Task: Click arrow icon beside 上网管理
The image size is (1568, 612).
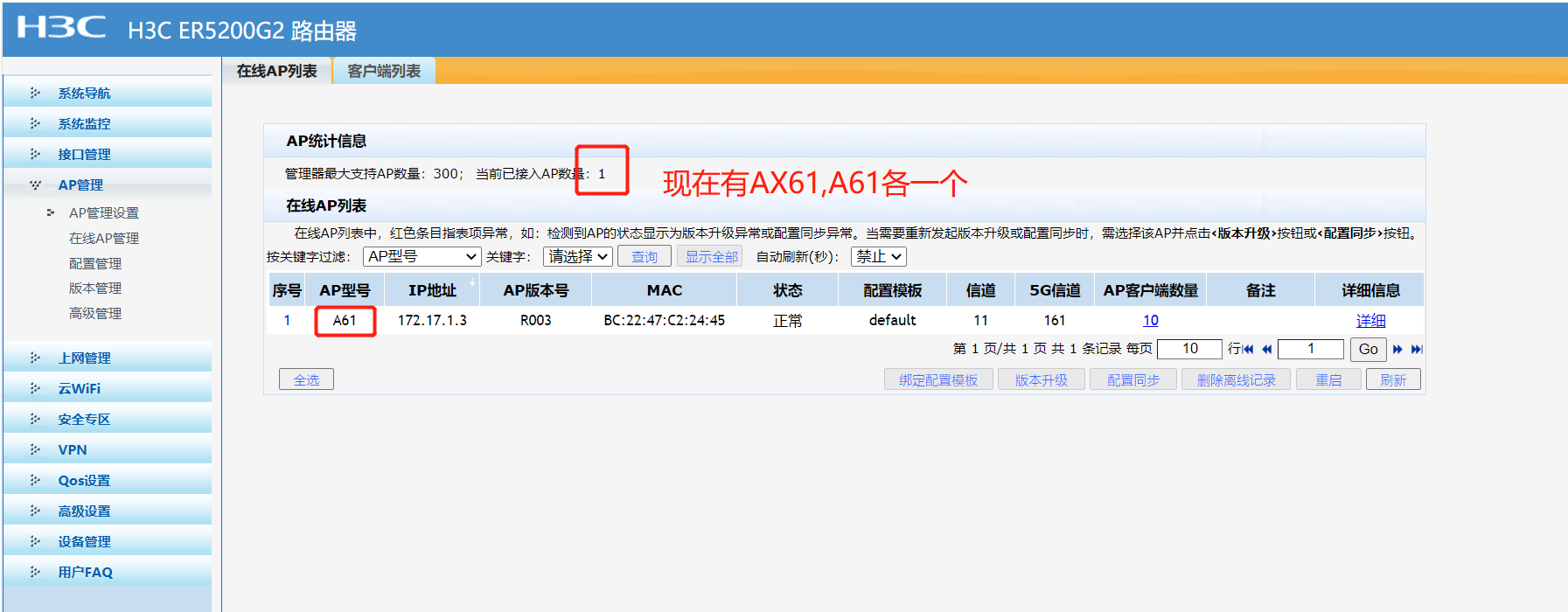Action: click(x=35, y=358)
